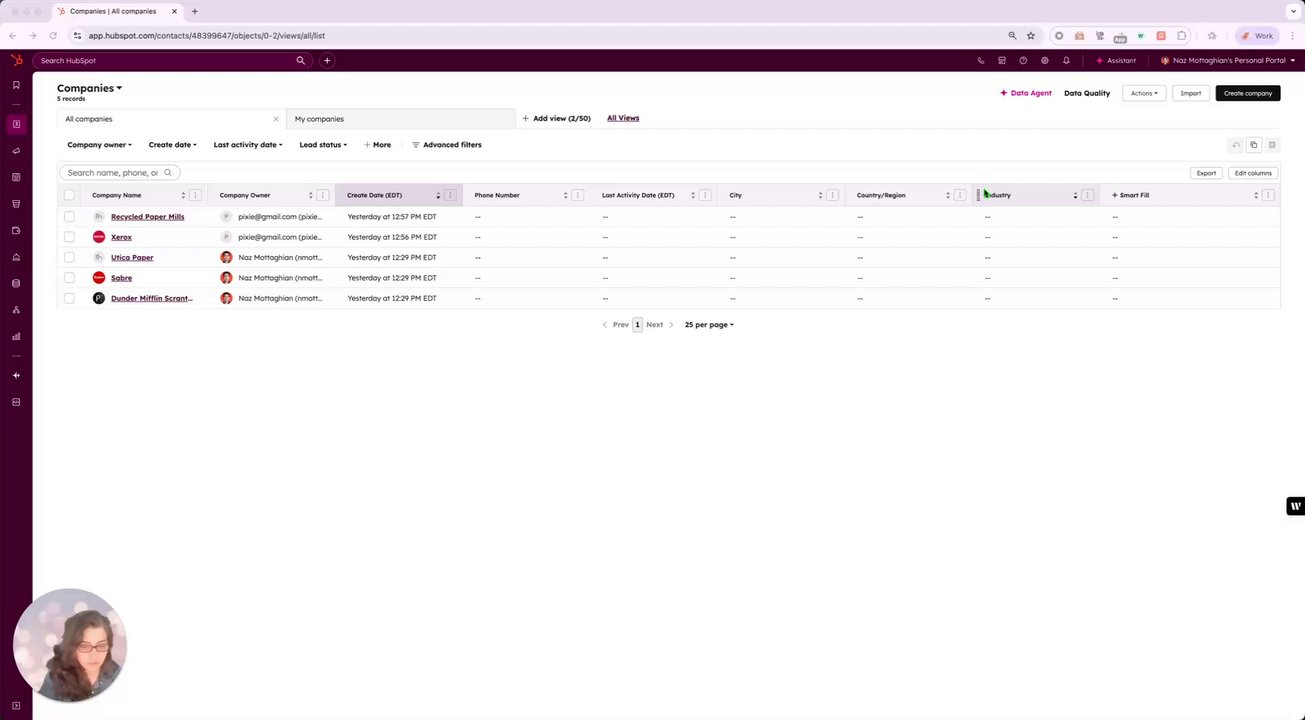This screenshot has width=1305, height=720.
Task: Open a new browser tab
Action: [x=194, y=11]
